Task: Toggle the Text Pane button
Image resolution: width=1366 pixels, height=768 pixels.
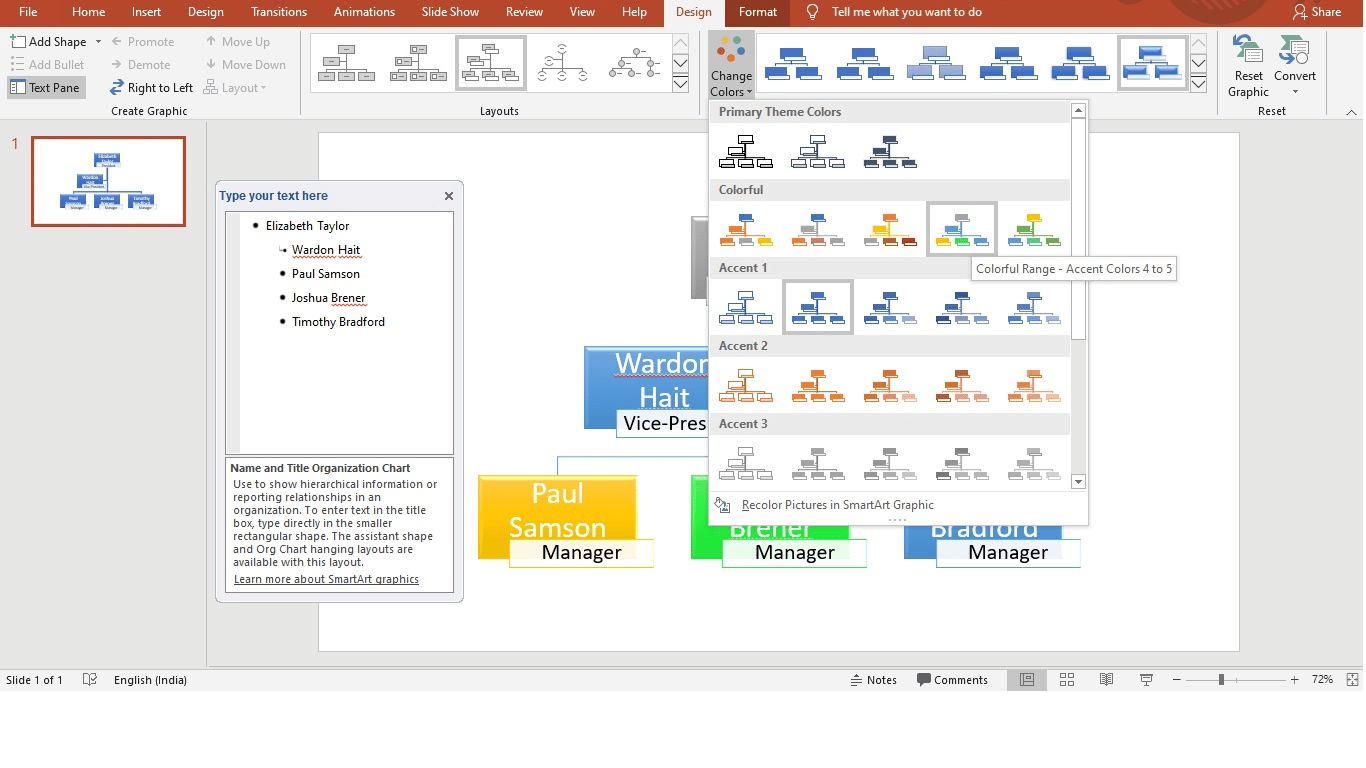Action: (x=46, y=88)
